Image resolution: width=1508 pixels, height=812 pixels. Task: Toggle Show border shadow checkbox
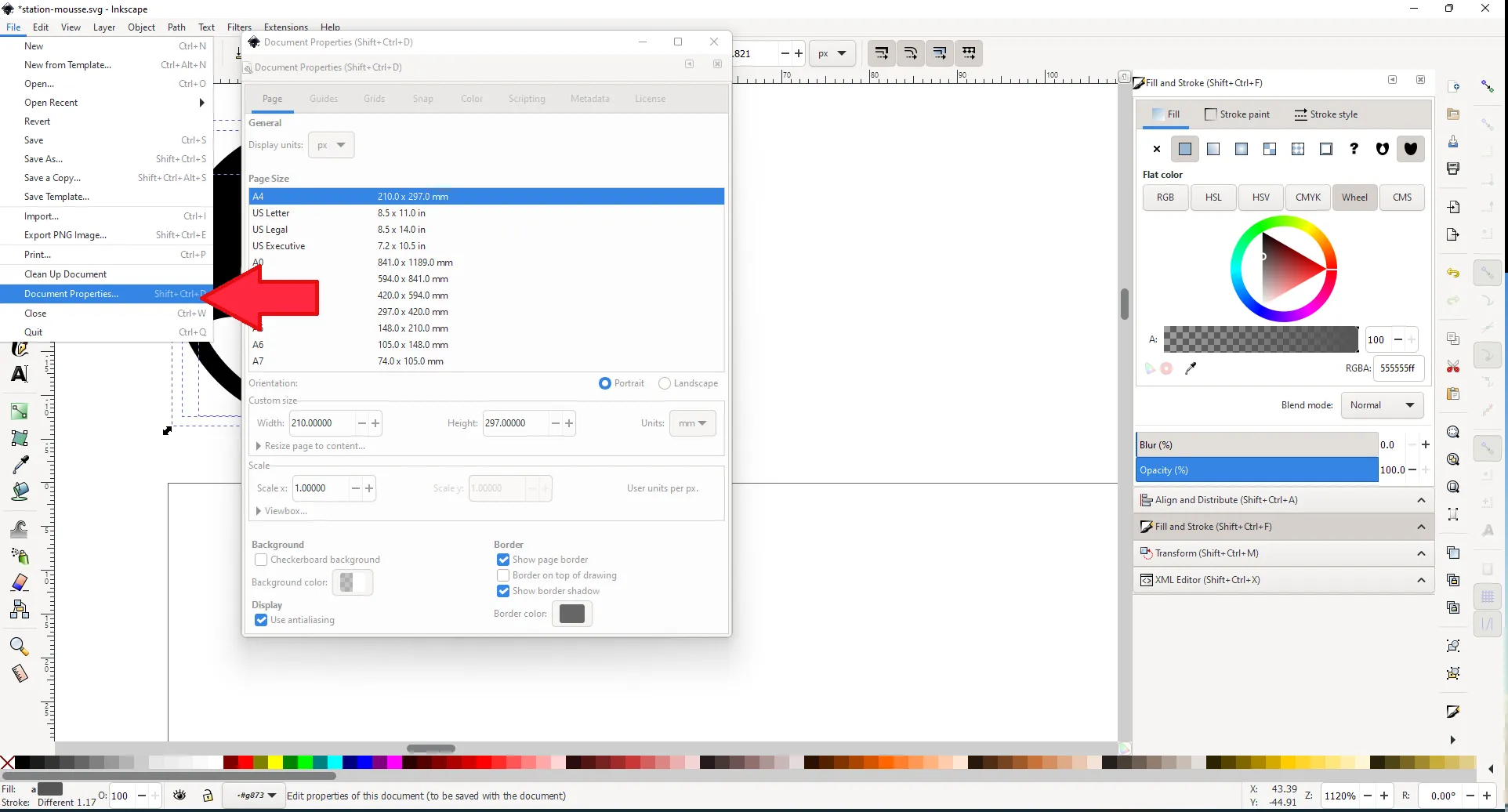pyautogui.click(x=503, y=591)
